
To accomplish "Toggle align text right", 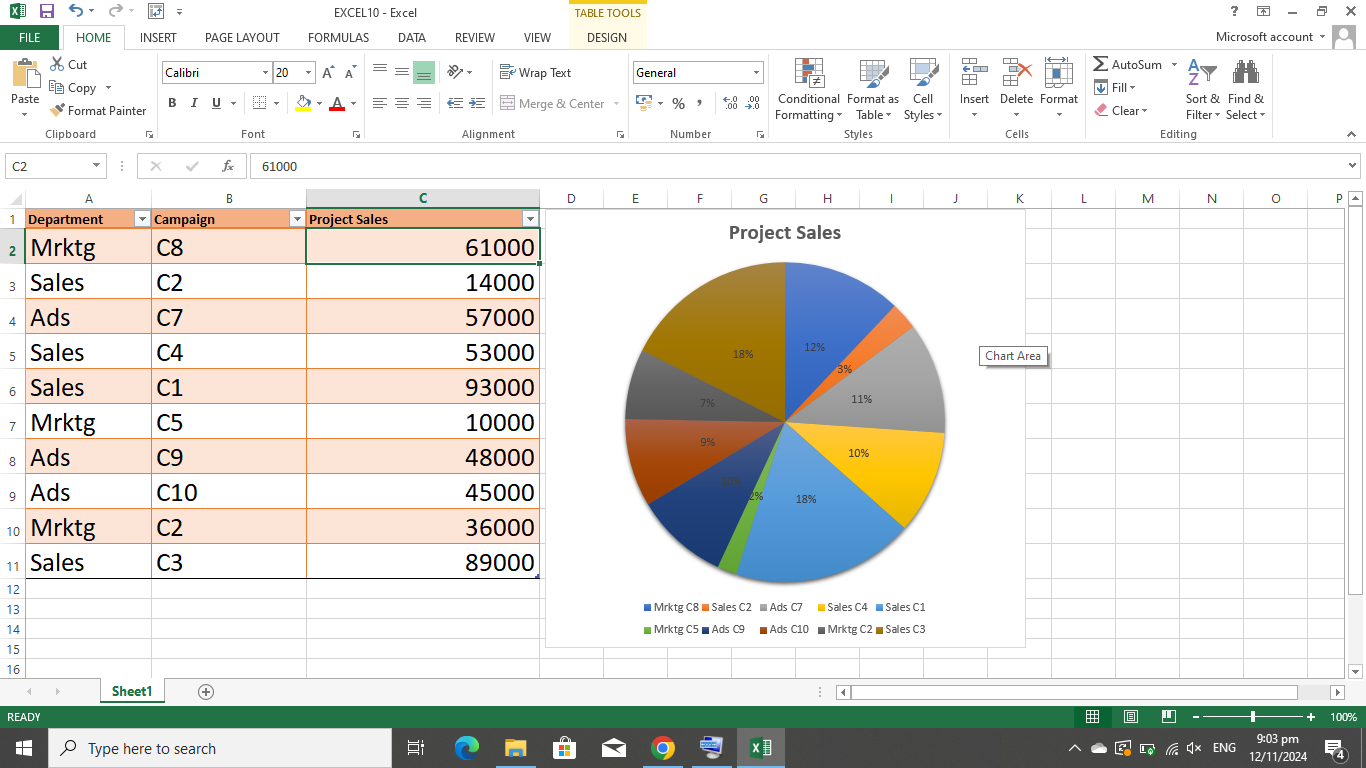I will pos(424,103).
